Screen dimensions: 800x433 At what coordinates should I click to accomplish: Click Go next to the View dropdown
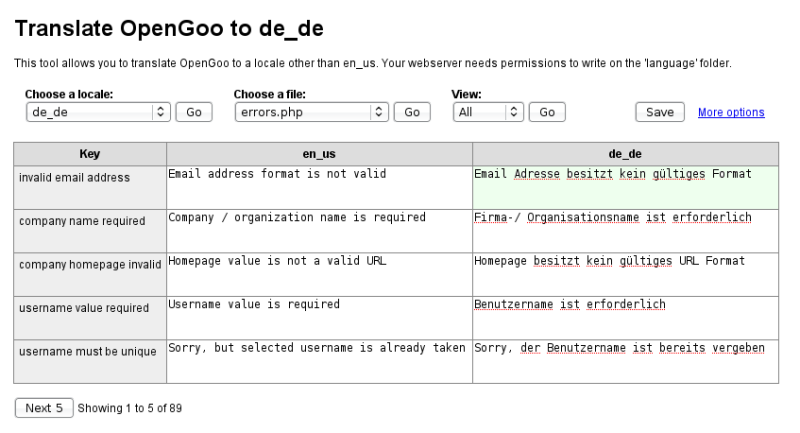coord(546,113)
